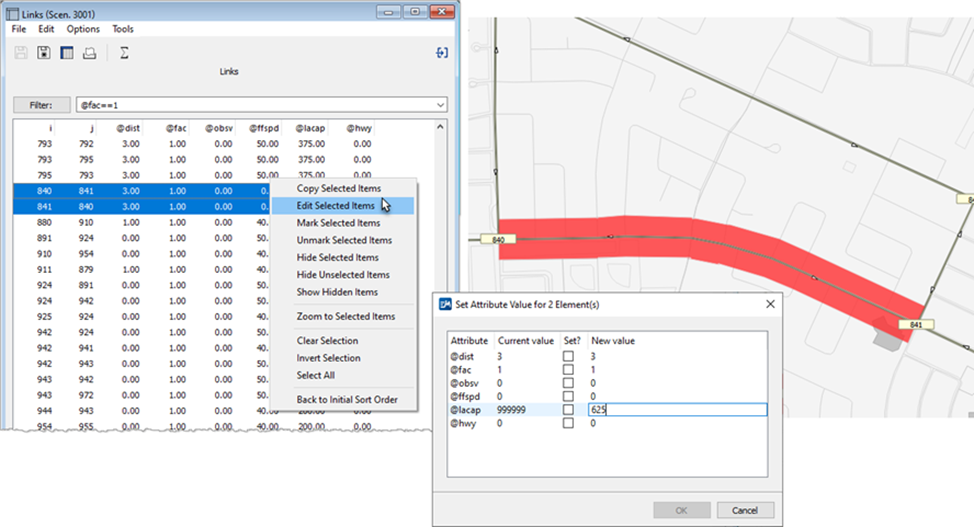Sort by the @lacap column header
Screen dimensions: 974x527
[x=310, y=128]
